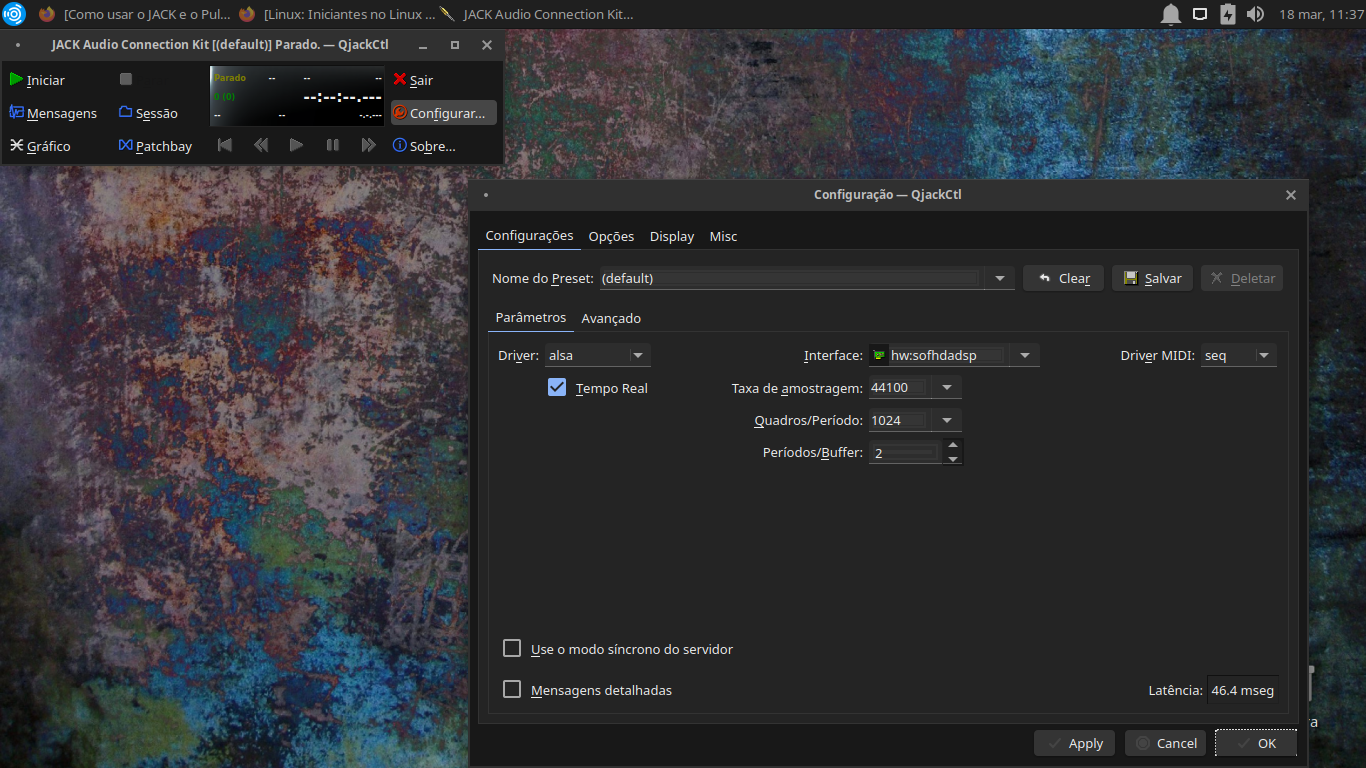Image resolution: width=1366 pixels, height=768 pixels.
Task: Switch to the Misc tab
Action: tap(723, 236)
